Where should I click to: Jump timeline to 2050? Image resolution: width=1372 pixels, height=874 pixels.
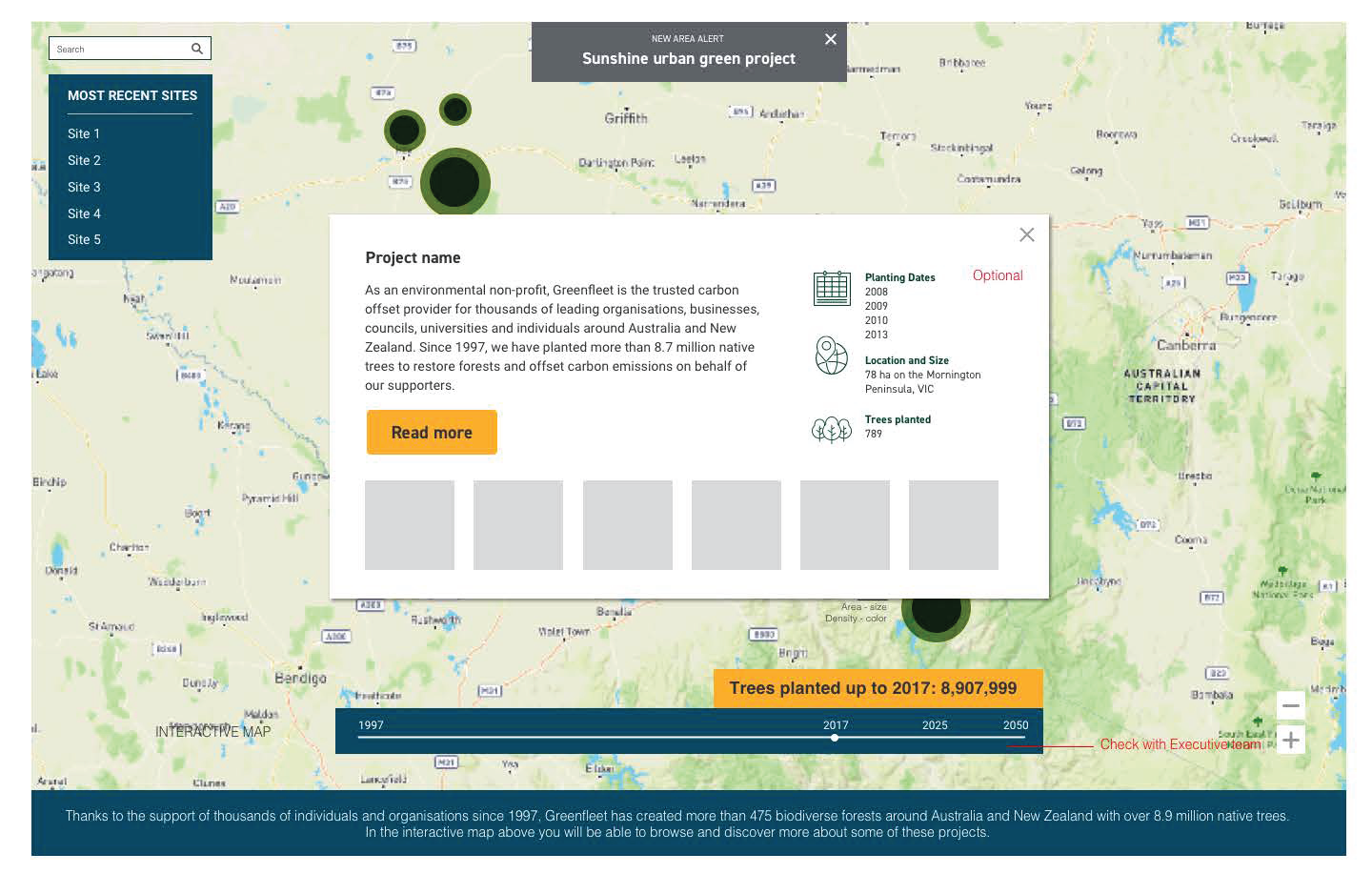coord(1016,725)
